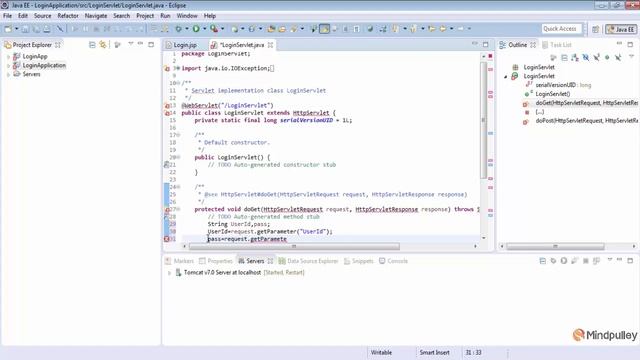The image size is (640, 360).
Task: Click the editor vertical scrollbar thumb
Action: point(484,120)
